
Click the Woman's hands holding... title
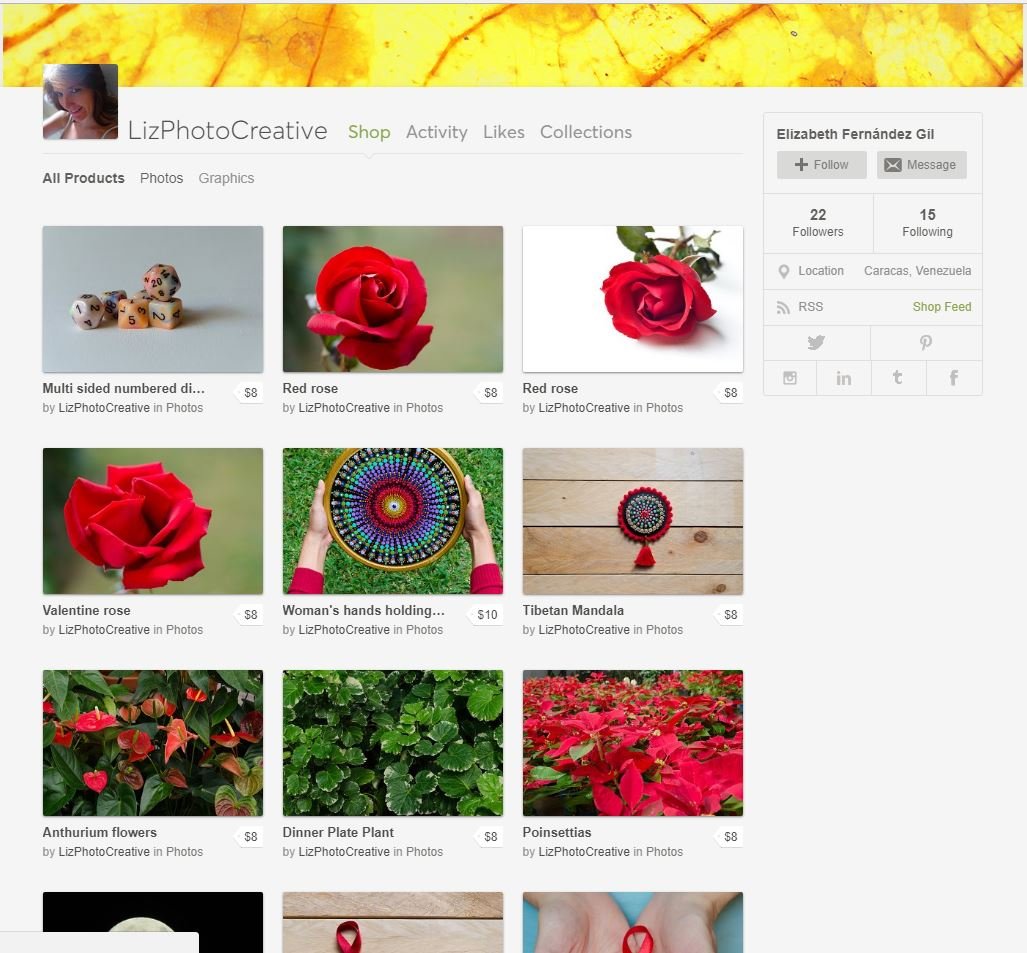pos(364,610)
